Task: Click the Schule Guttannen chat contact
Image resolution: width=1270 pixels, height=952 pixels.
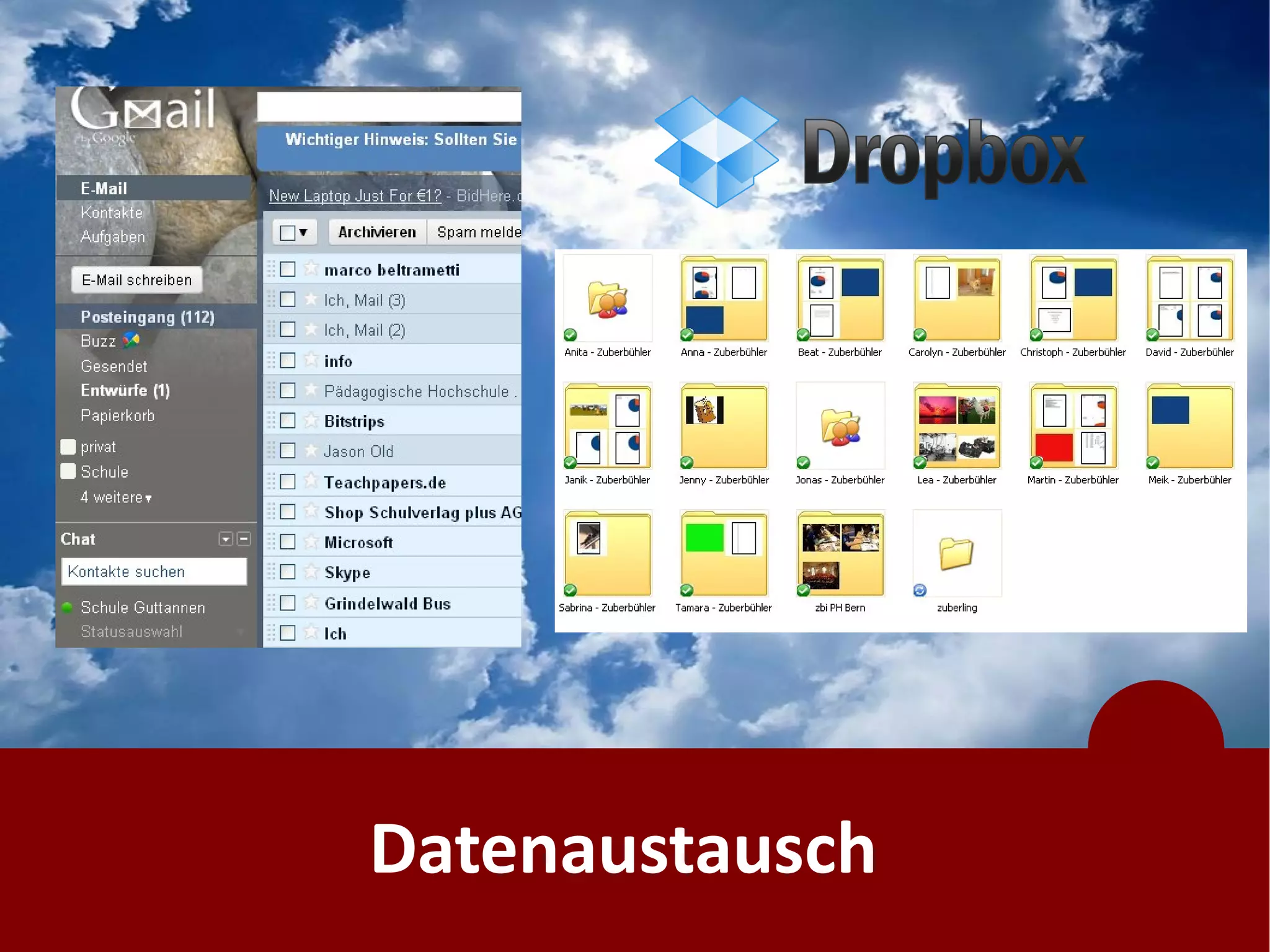Action: pos(143,607)
